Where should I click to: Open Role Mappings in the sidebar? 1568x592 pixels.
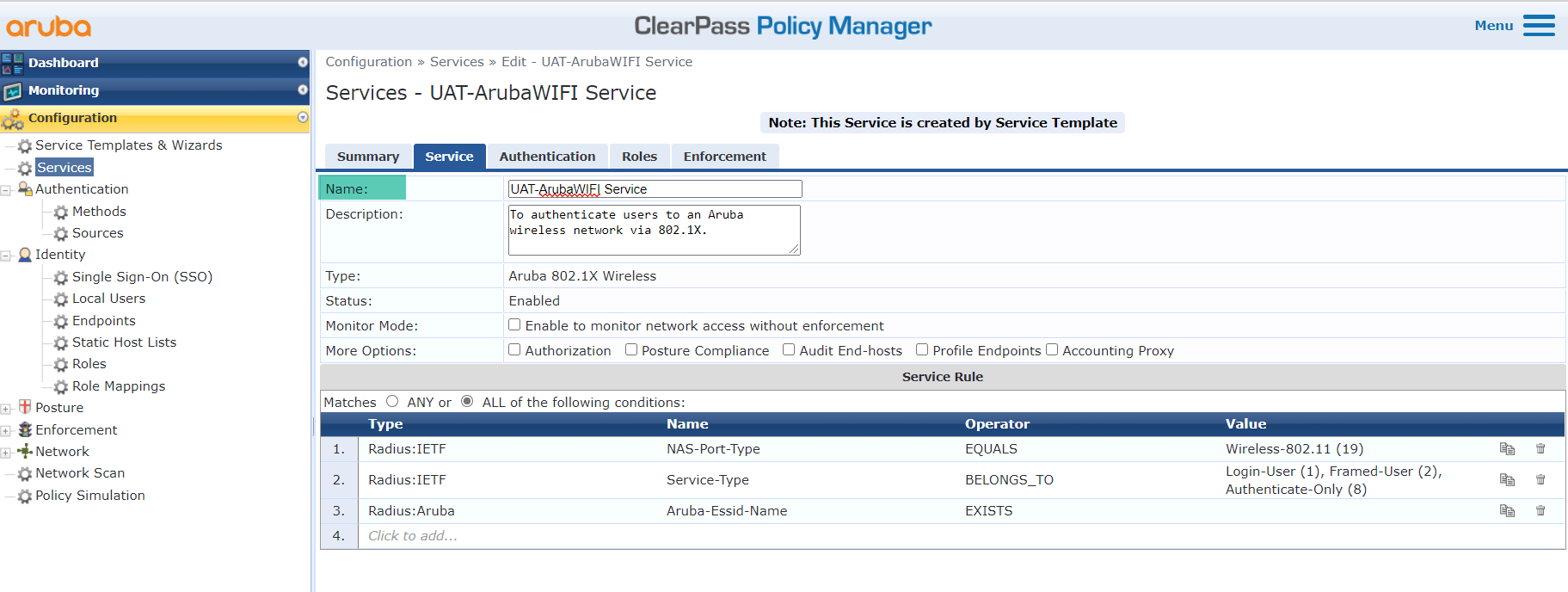(x=119, y=386)
